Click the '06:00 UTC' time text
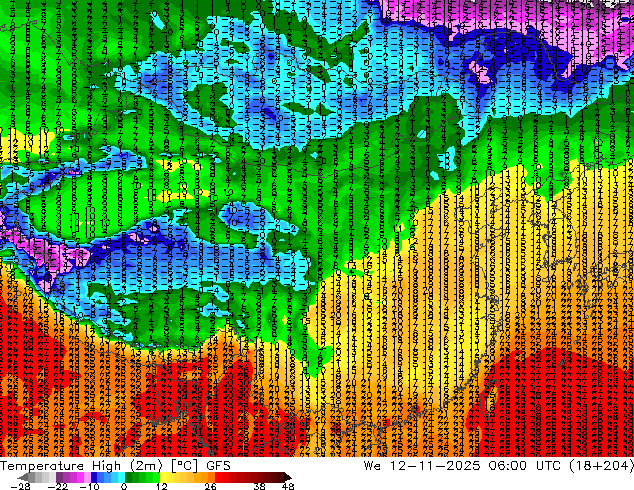 524,466
